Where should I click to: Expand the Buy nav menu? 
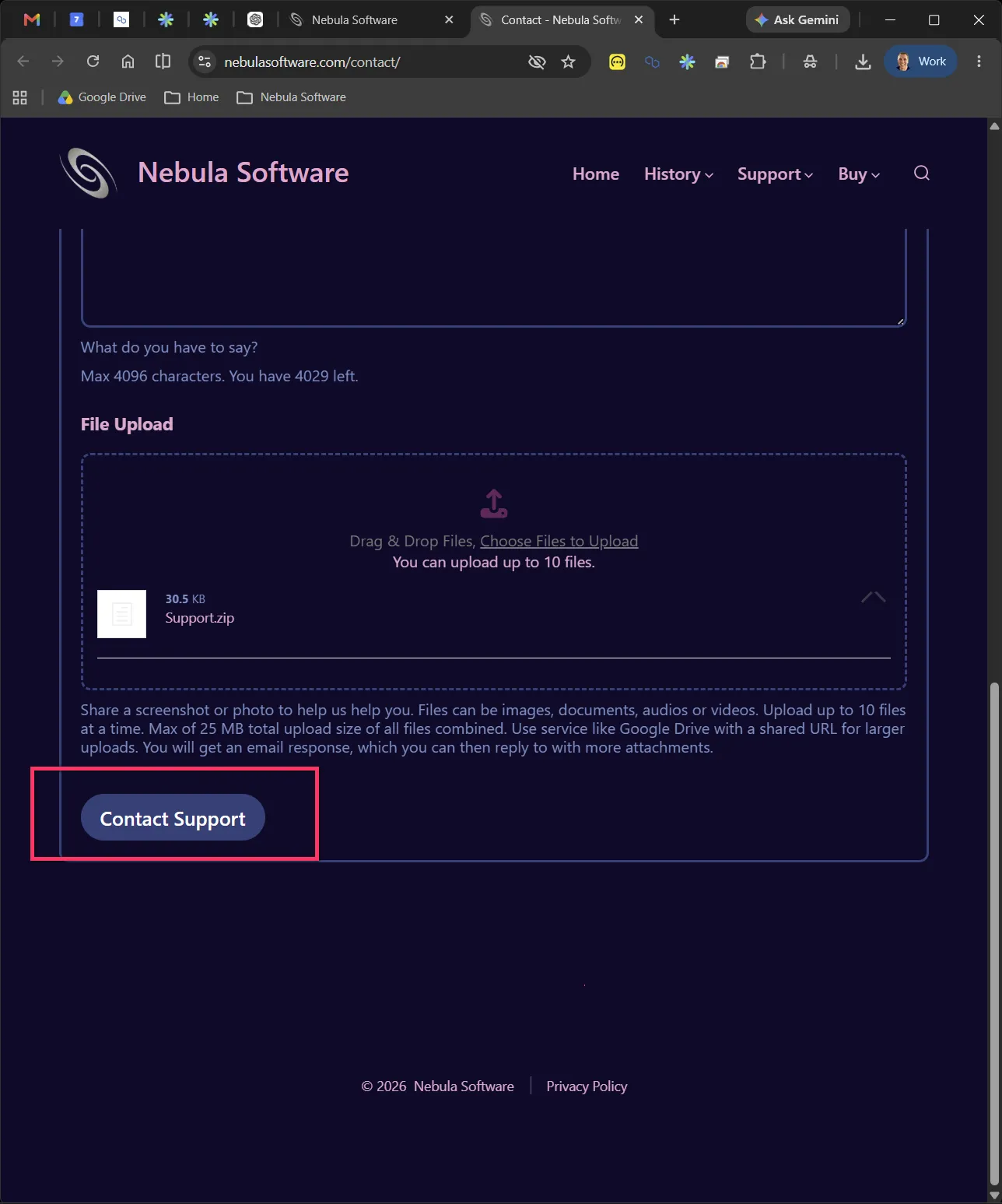859,174
